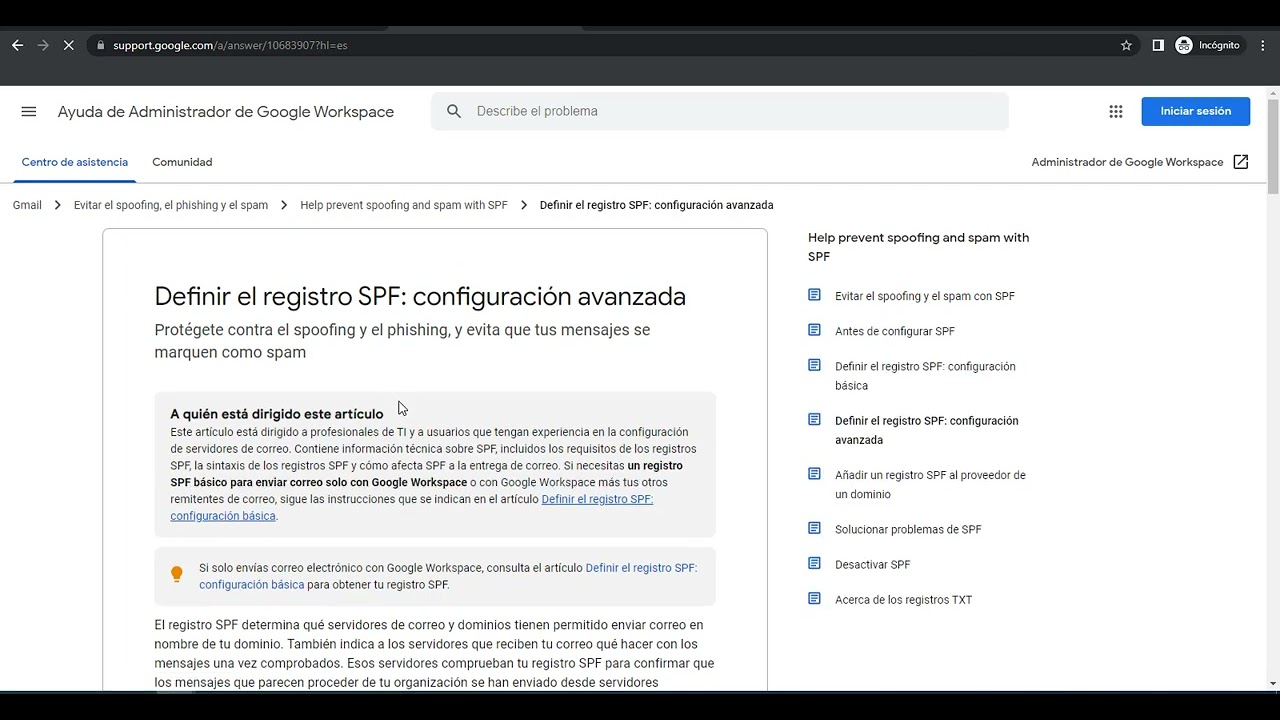Viewport: 1280px width, 720px height.
Task: Open Chrome's three-dot menu
Action: (x=1263, y=45)
